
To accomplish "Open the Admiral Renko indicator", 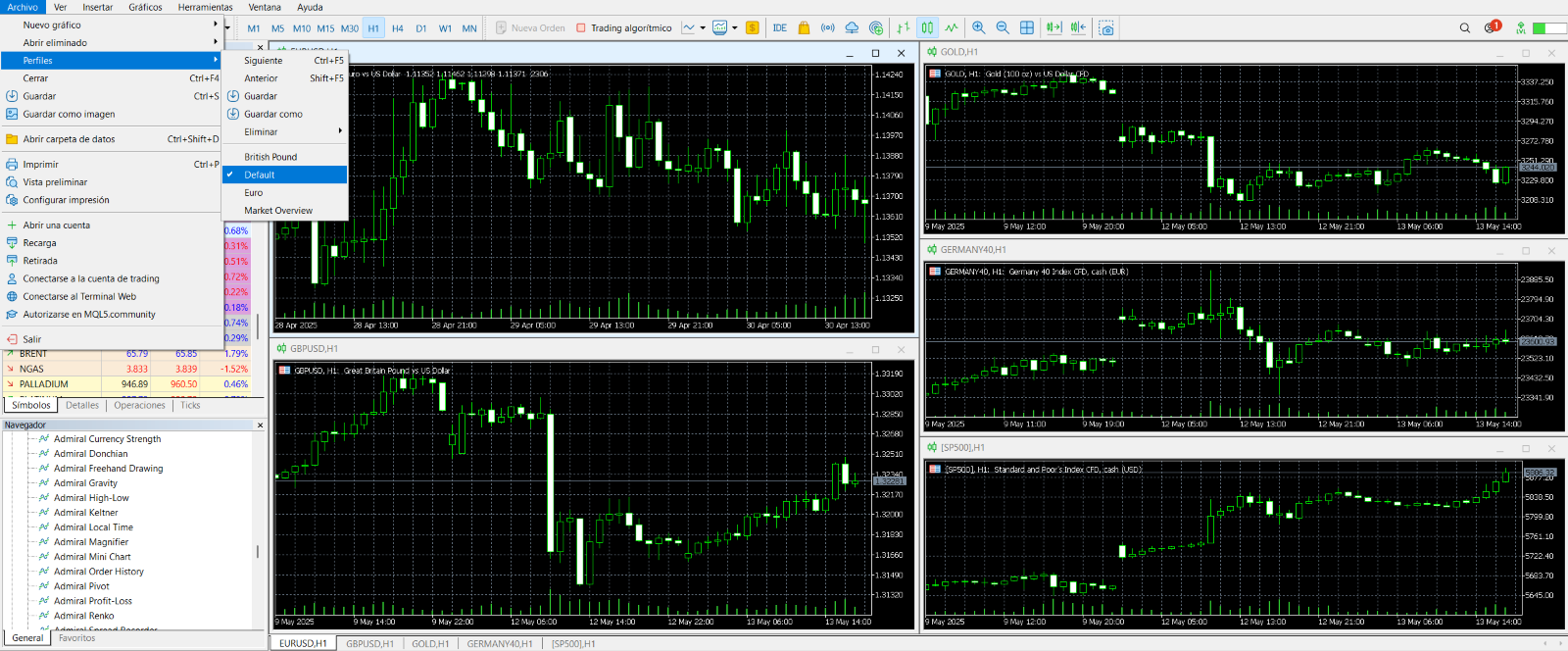I will (83, 616).
